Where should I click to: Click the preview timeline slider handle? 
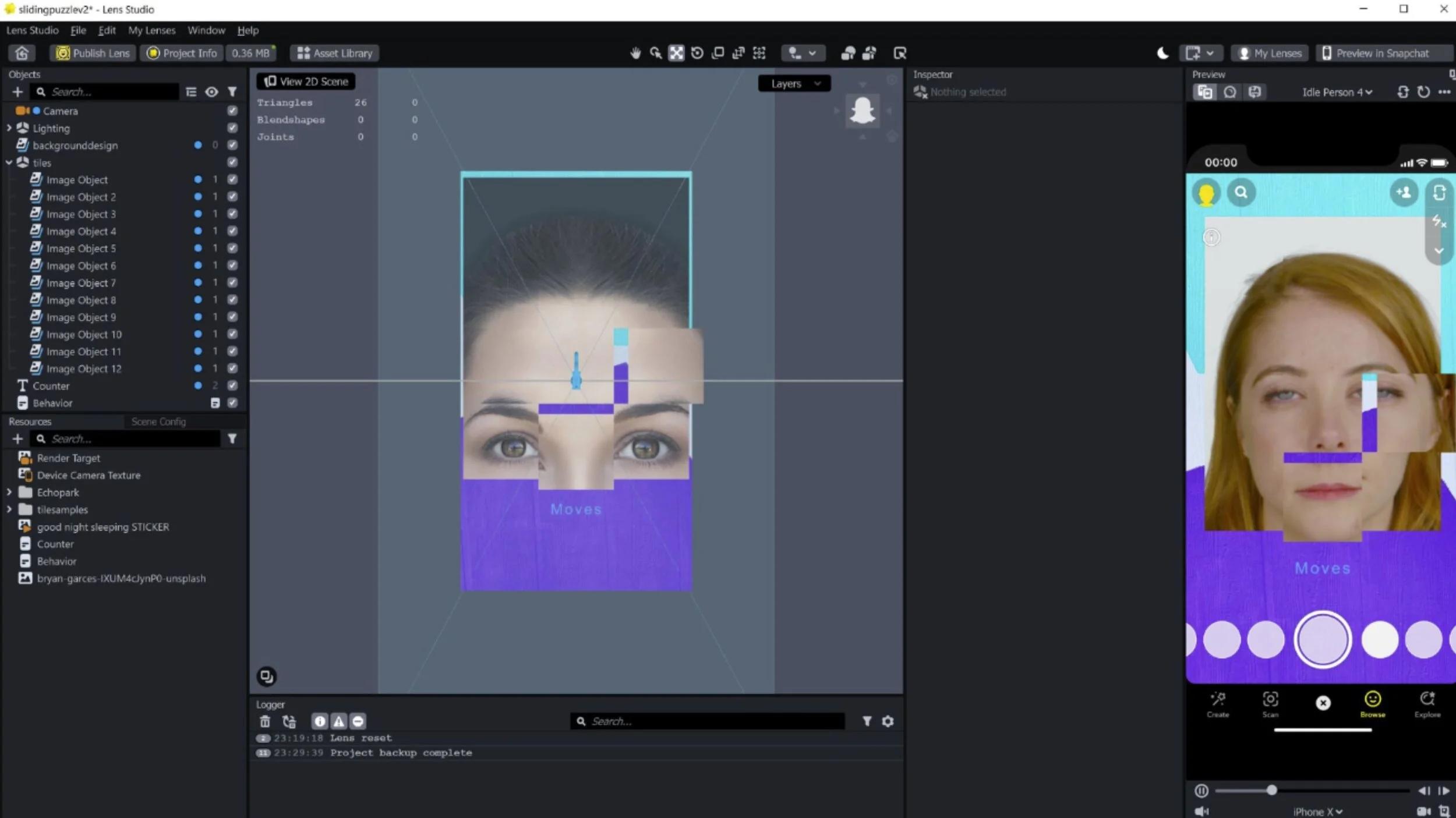[1271, 790]
